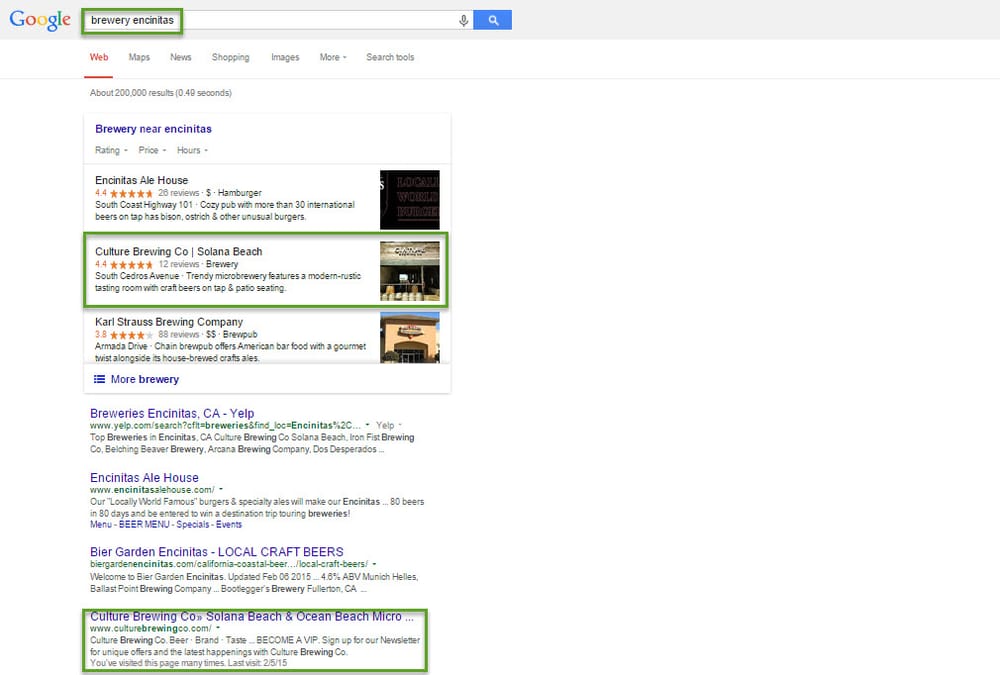The width and height of the screenshot is (1000, 675).
Task: Open Breweries Encinitas, CA - Yelp result
Action: (172, 413)
